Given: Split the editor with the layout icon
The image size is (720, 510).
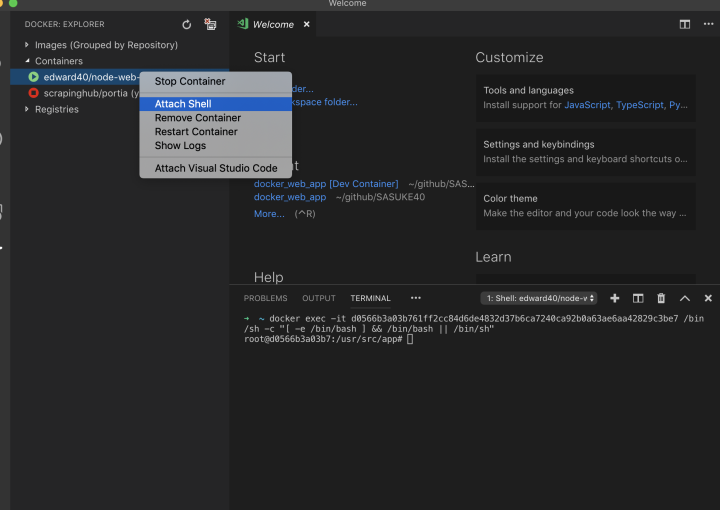Looking at the screenshot, I should point(685,24).
